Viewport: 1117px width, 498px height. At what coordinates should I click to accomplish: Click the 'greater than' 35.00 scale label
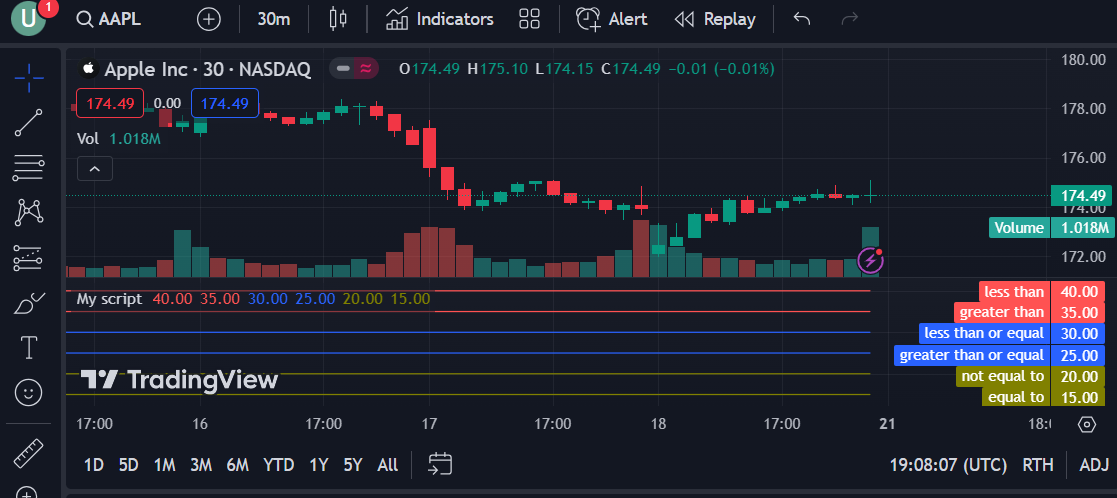(x=1029, y=312)
